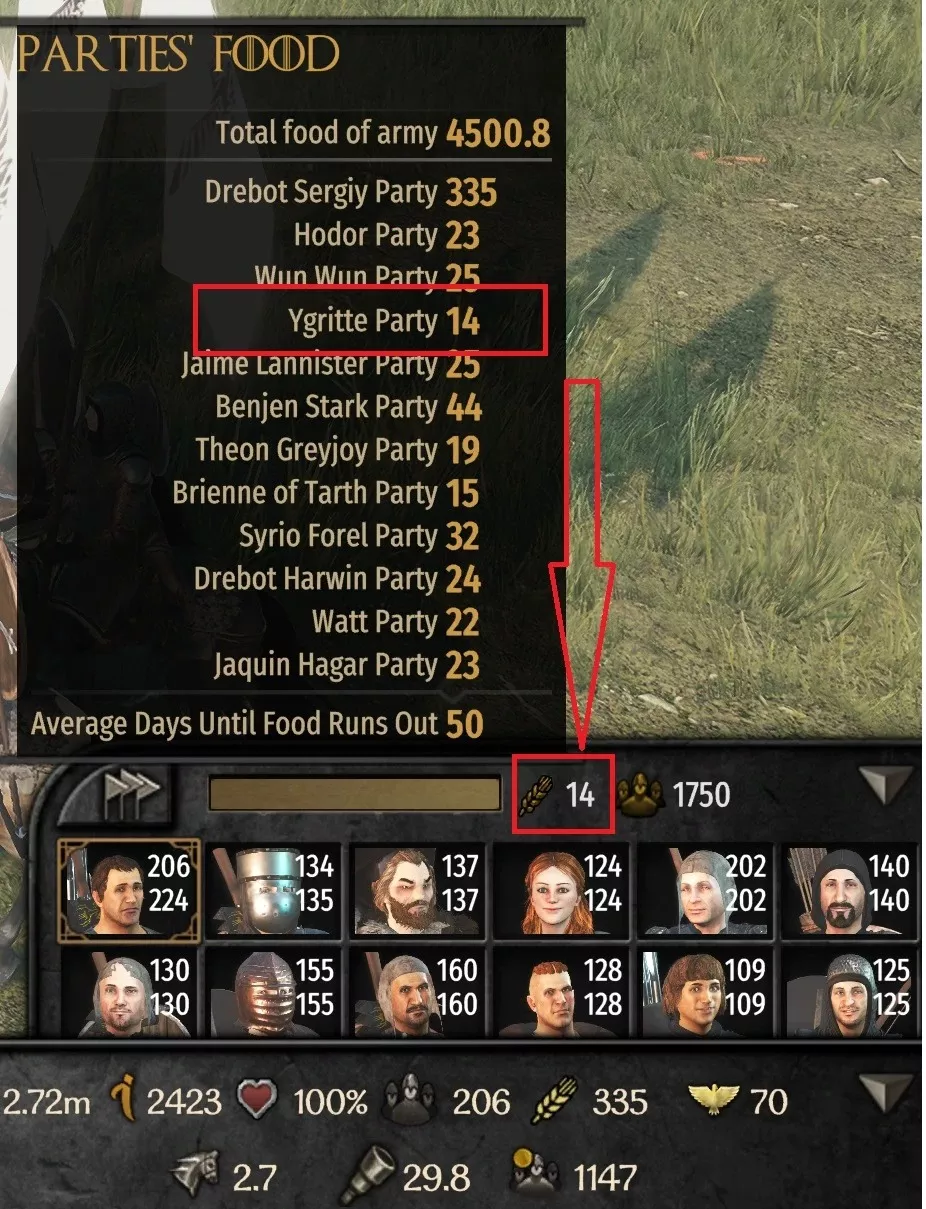The height and width of the screenshot is (1209, 926).
Task: Click the army troop count icon 1750
Action: [642, 795]
